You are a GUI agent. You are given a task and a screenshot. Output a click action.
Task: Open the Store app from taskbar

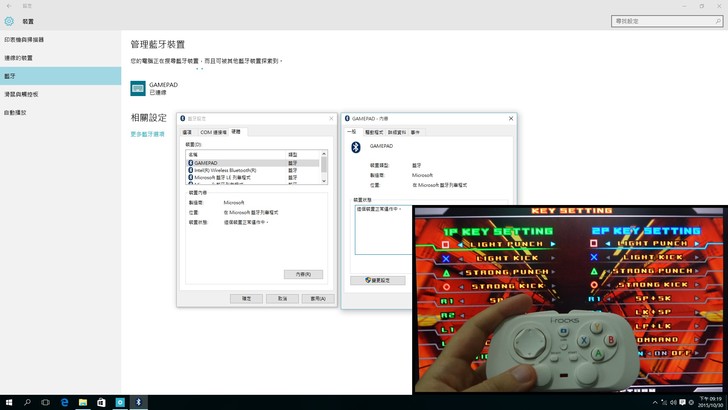101,402
